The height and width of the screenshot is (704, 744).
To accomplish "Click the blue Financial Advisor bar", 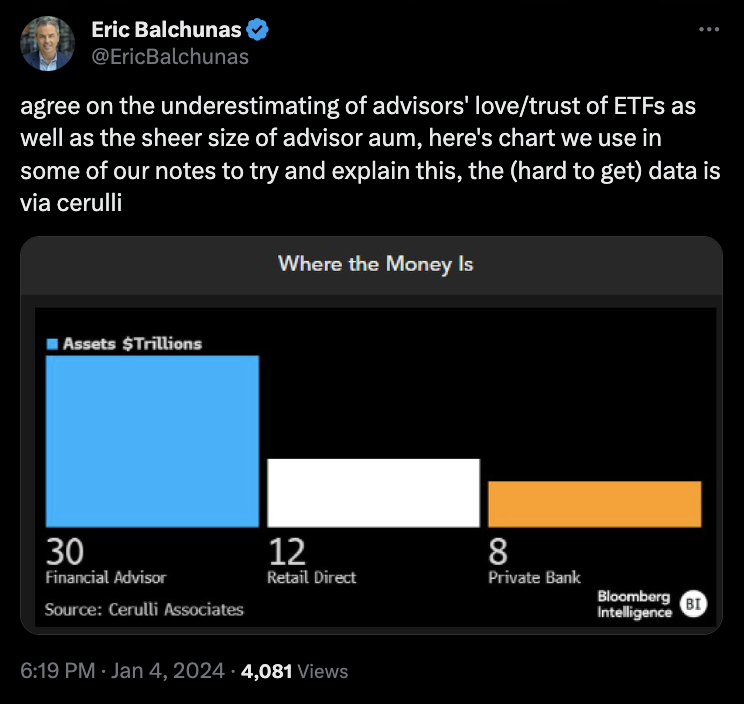I will [x=152, y=441].
